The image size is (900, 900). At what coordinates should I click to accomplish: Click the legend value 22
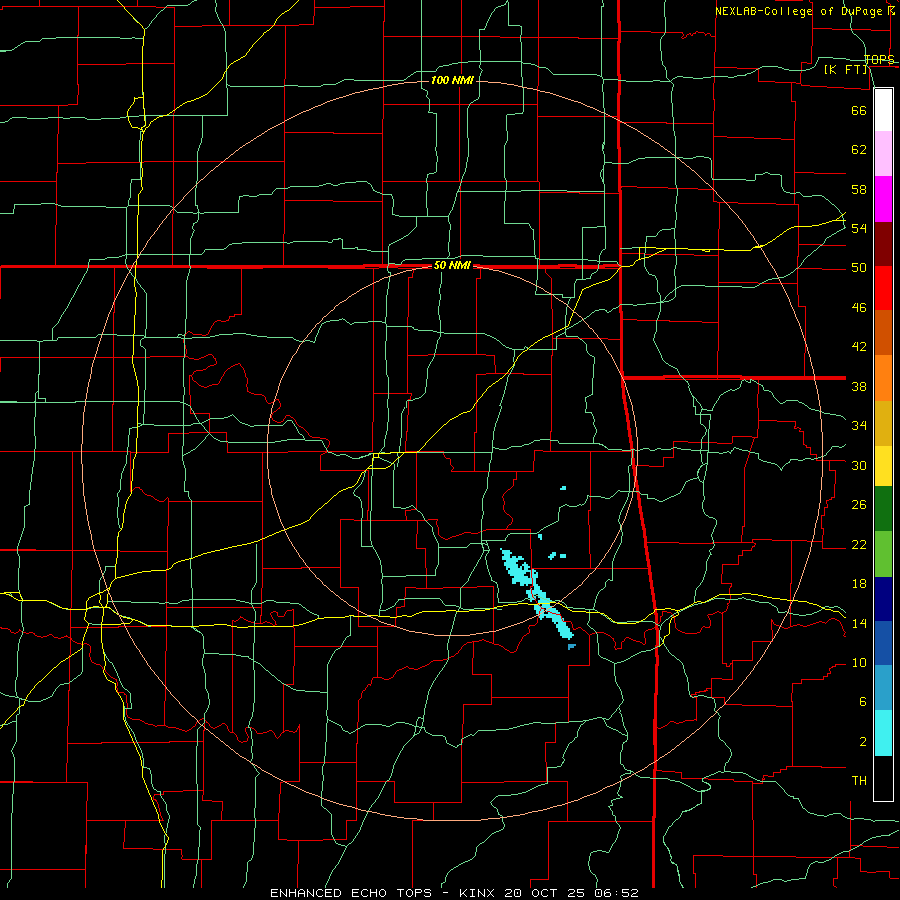coord(859,544)
